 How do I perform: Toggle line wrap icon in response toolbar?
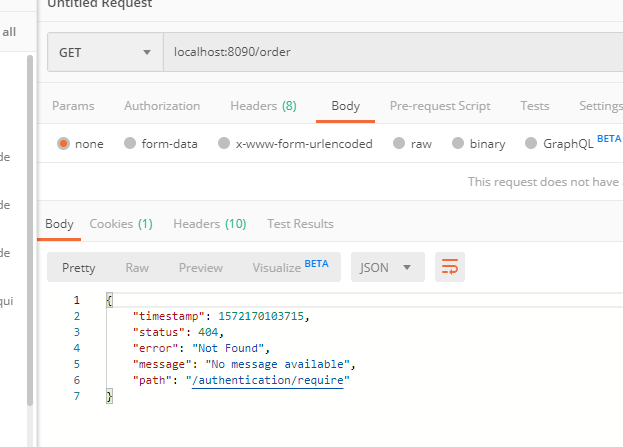(x=450, y=267)
